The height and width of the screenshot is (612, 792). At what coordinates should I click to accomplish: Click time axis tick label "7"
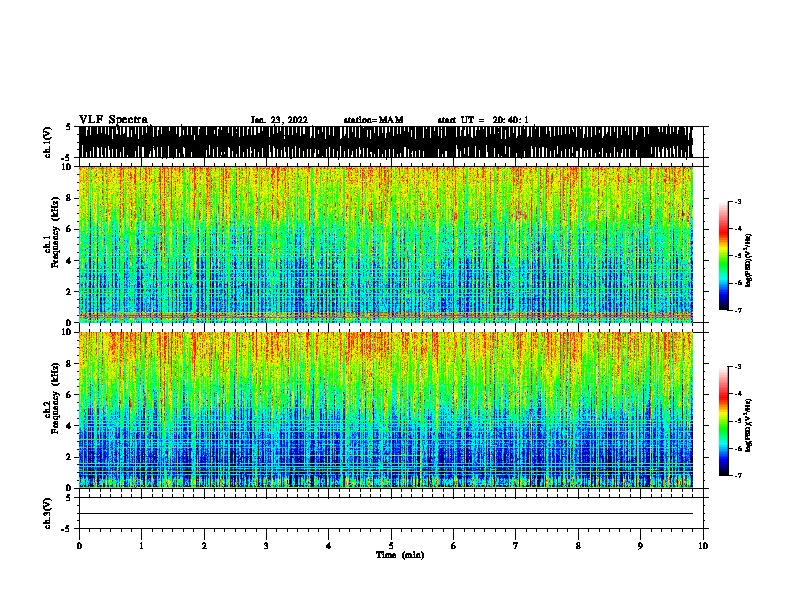516,546
